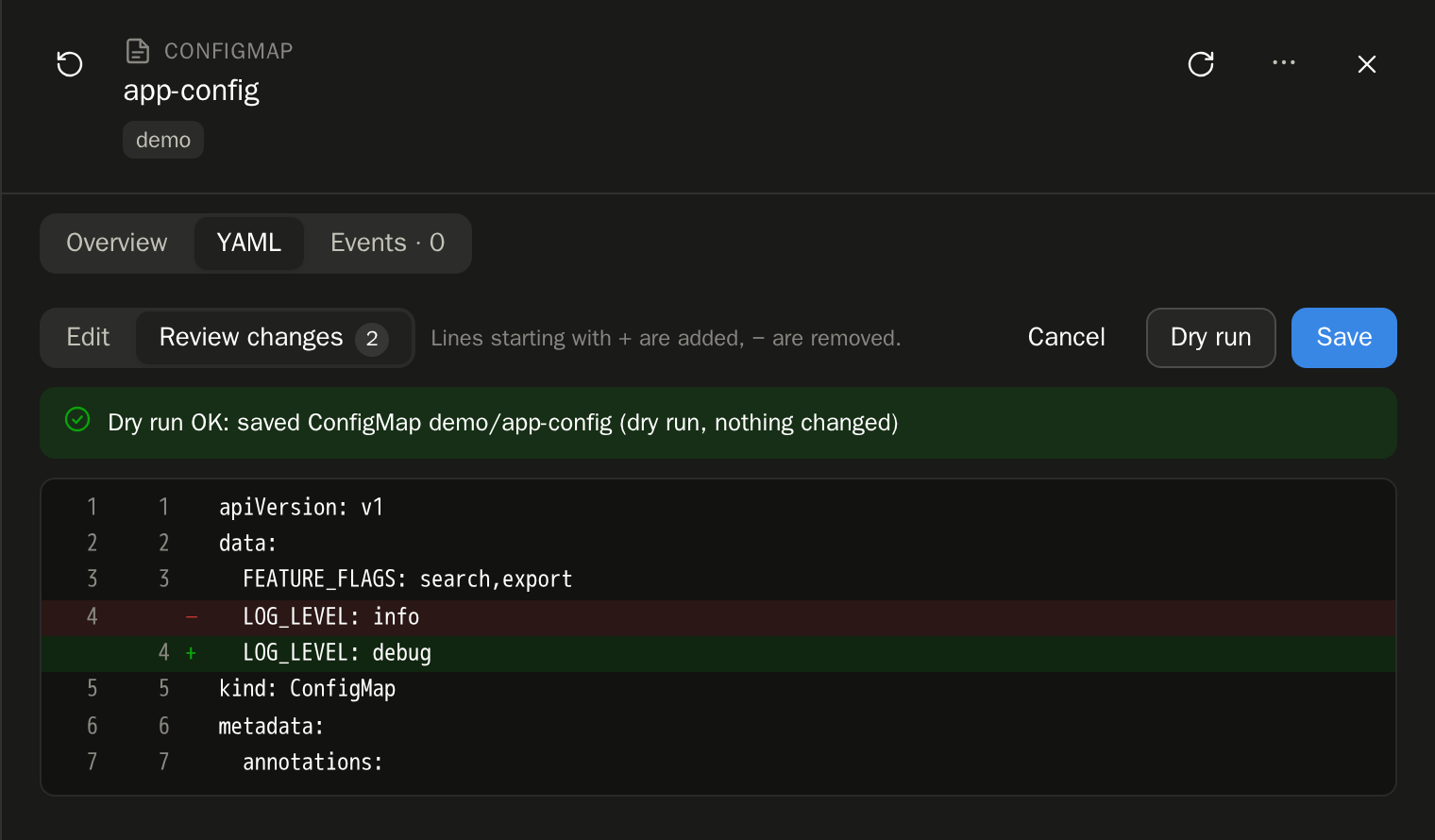Switch to Edit mode
Image resolution: width=1435 pixels, height=840 pixels.
[88, 337]
